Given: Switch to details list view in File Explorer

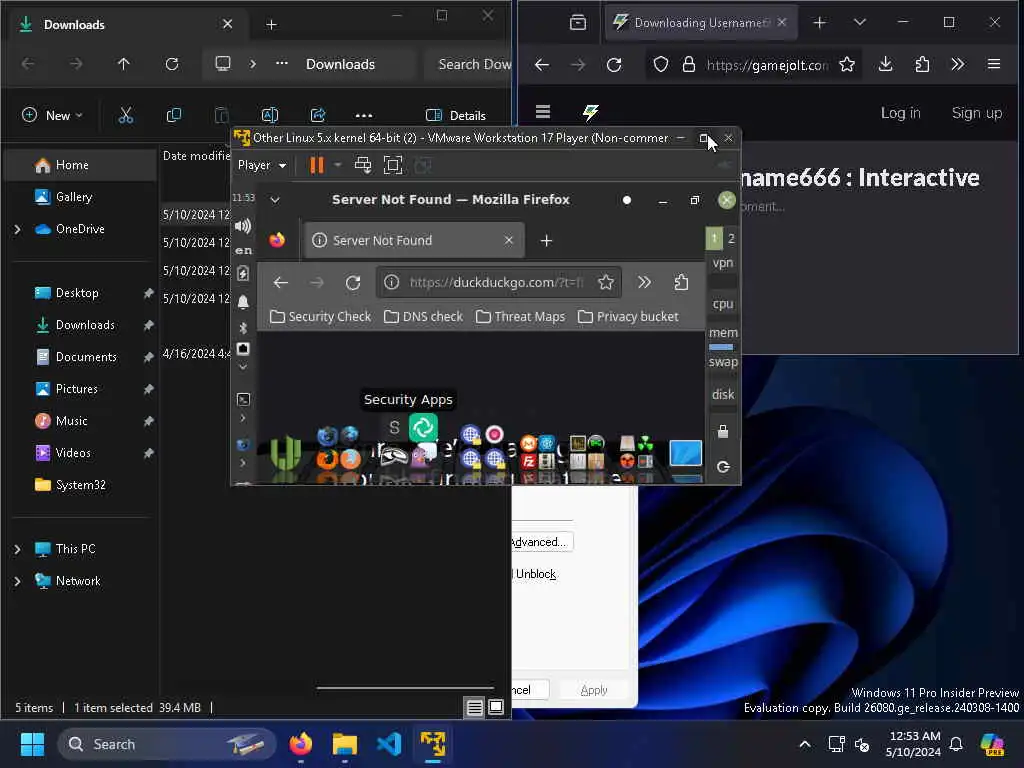Looking at the screenshot, I should pos(475,707).
